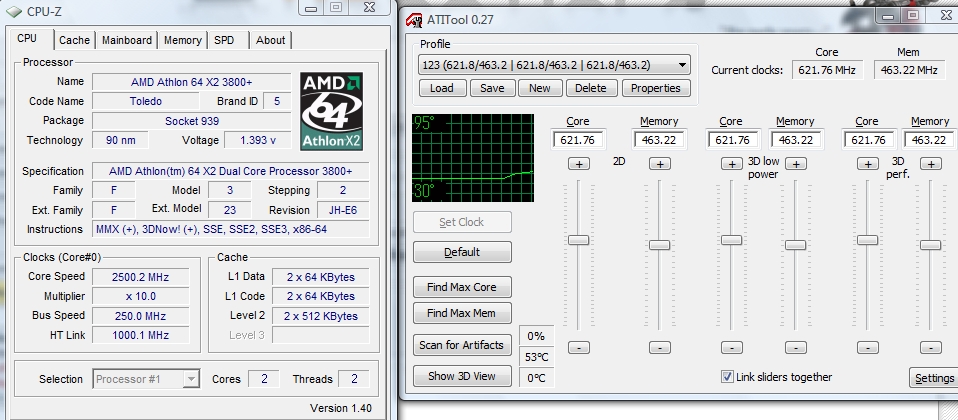Click the 3D perf Memory input field

click(929, 140)
